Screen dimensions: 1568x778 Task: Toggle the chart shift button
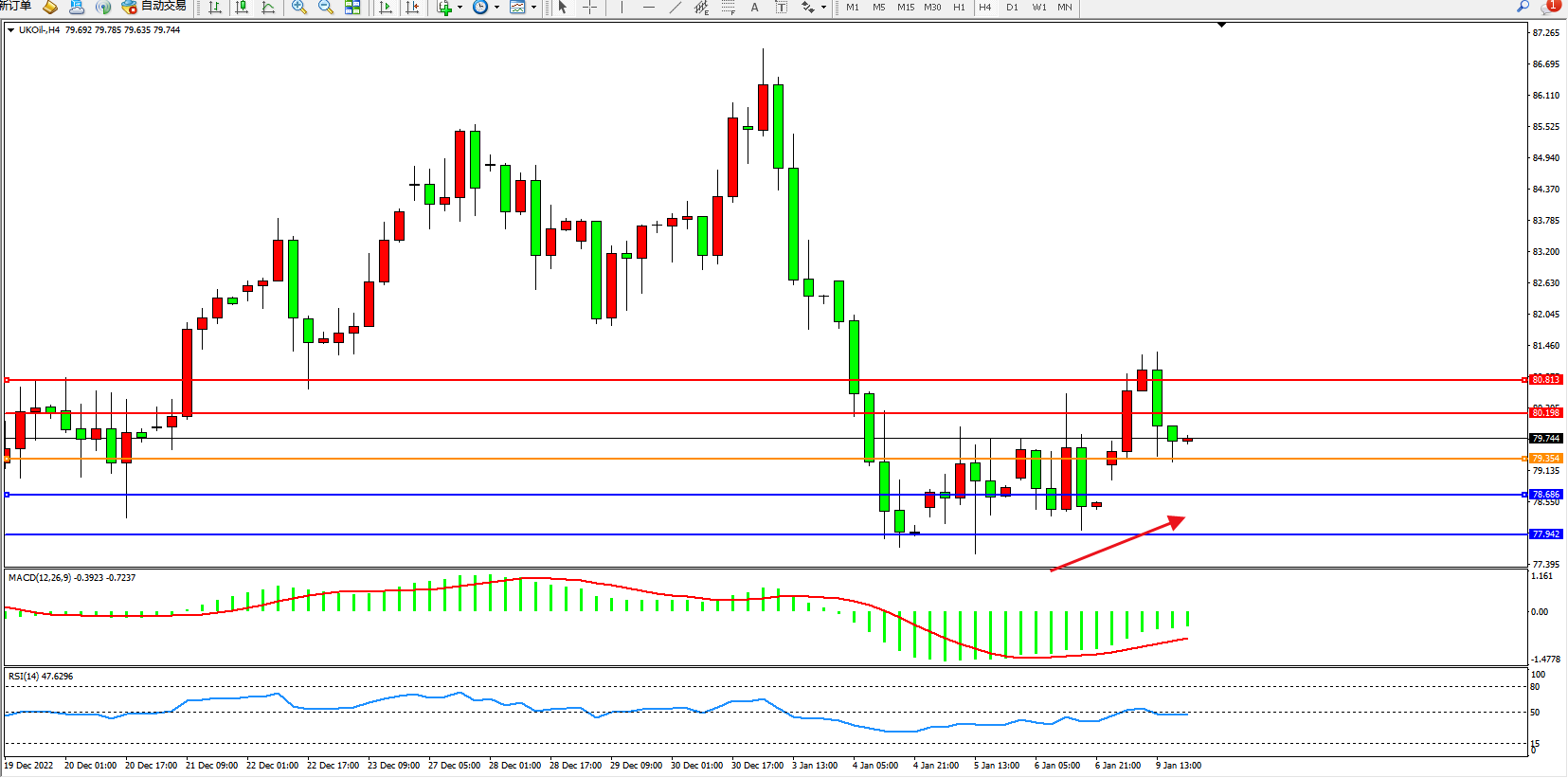tap(412, 7)
